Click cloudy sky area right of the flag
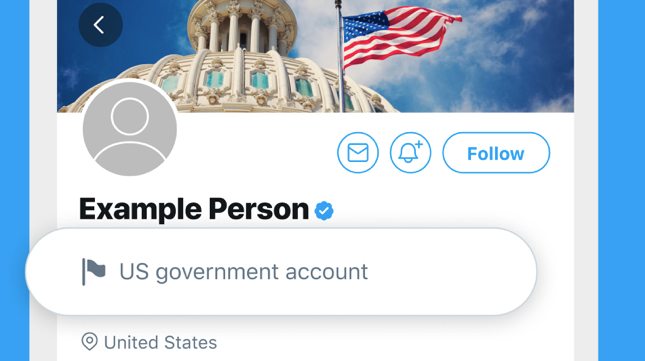 click(518, 58)
